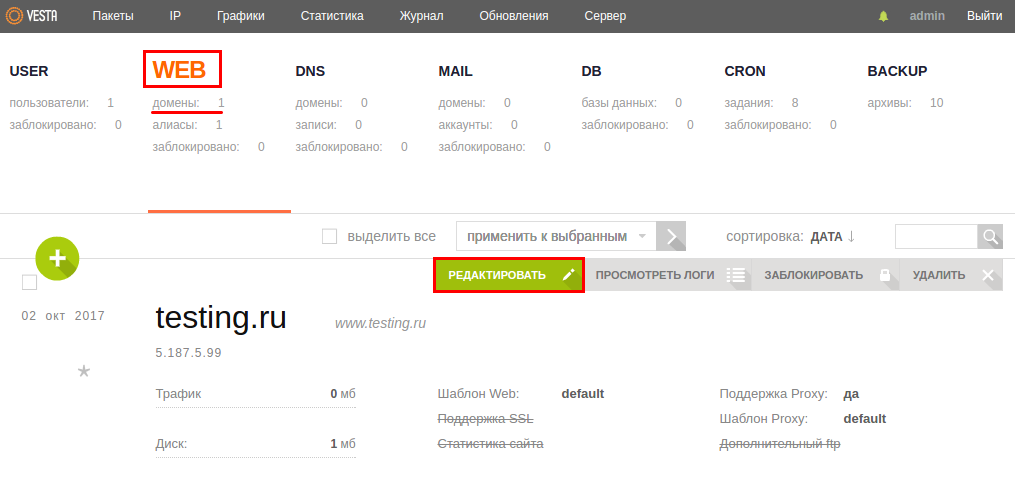Click the search magnifier icon

990,236
